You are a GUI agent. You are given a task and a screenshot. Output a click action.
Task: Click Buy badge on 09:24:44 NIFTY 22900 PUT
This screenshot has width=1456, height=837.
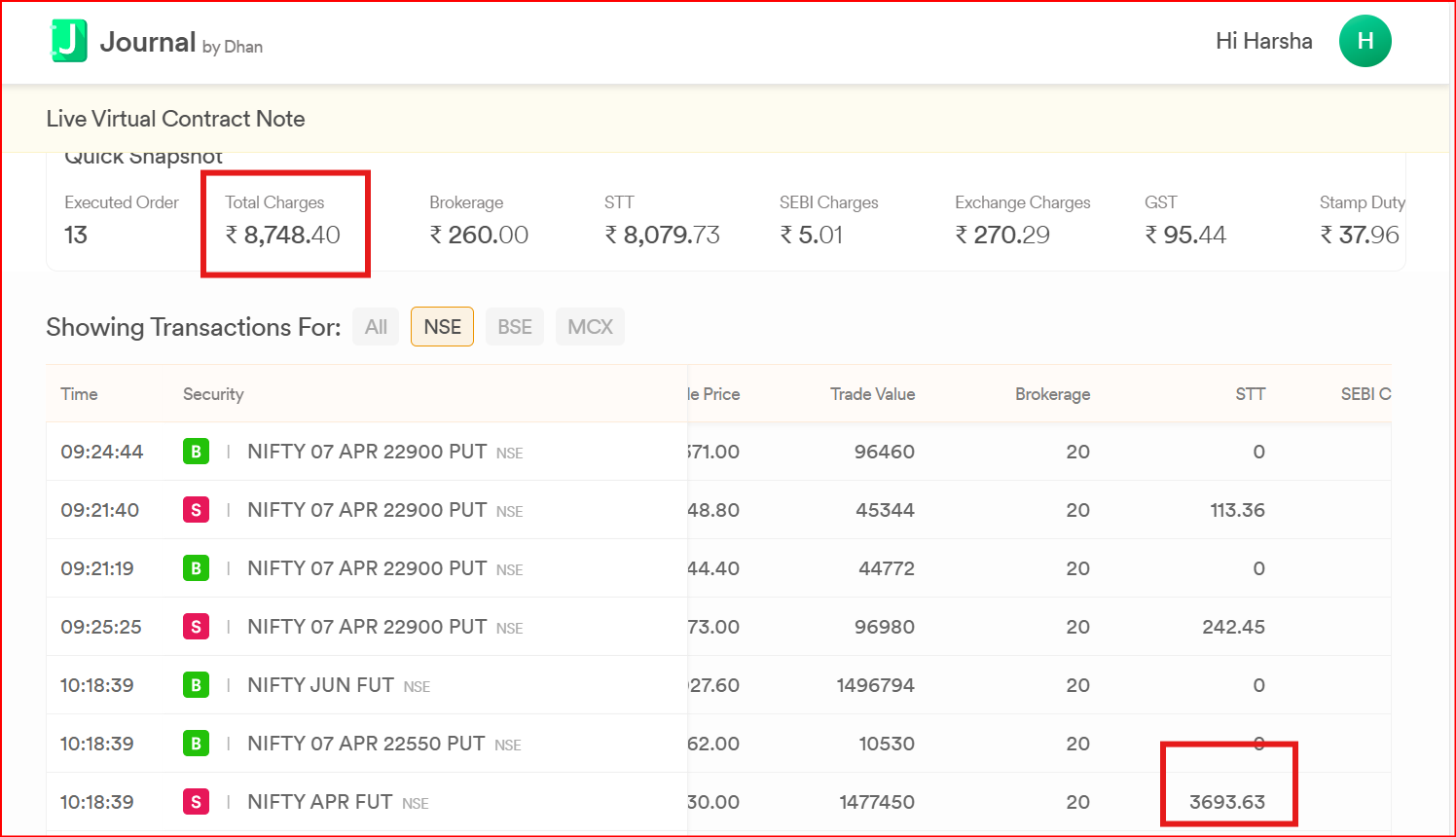(196, 452)
